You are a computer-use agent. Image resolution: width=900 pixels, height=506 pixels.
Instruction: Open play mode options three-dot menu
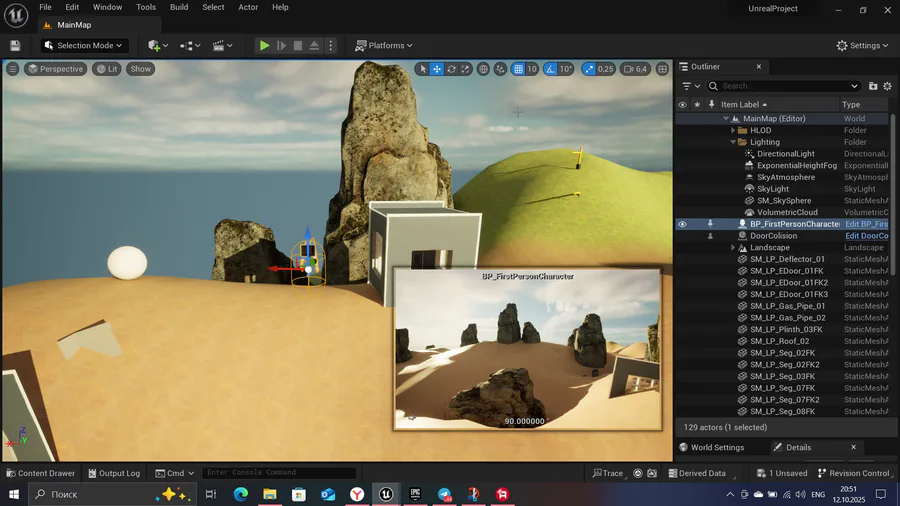[331, 45]
